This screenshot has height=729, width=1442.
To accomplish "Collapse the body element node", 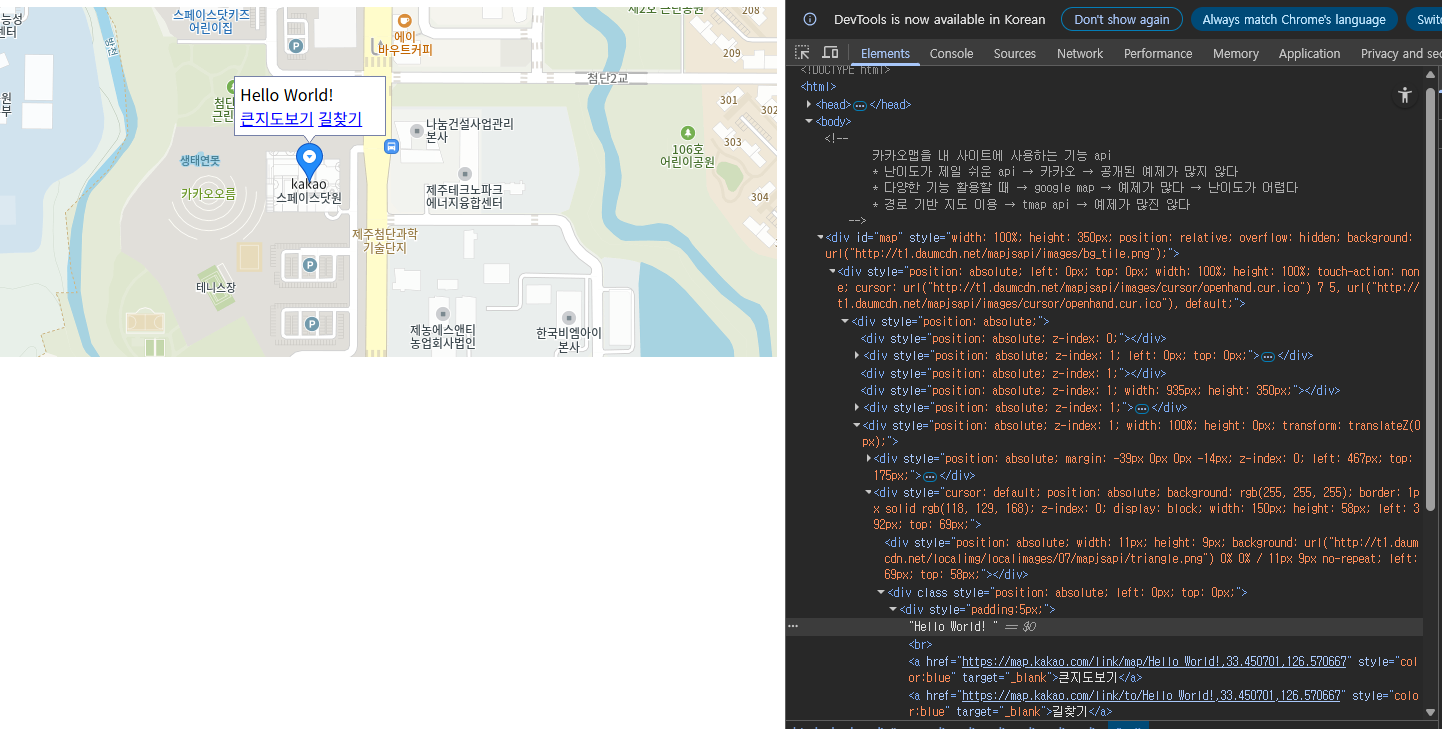I will coord(809,121).
